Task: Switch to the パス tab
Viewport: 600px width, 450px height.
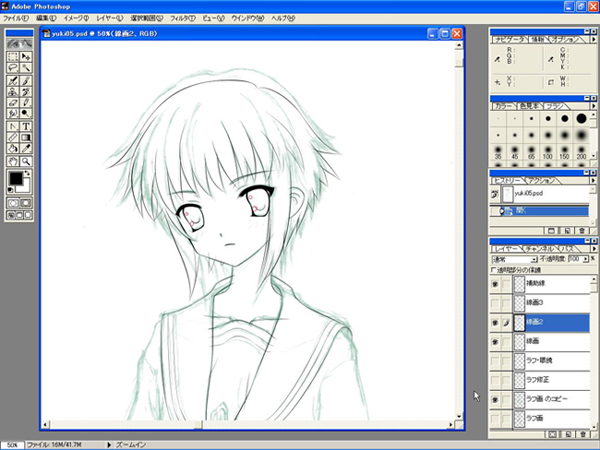Action: pyautogui.click(x=567, y=249)
